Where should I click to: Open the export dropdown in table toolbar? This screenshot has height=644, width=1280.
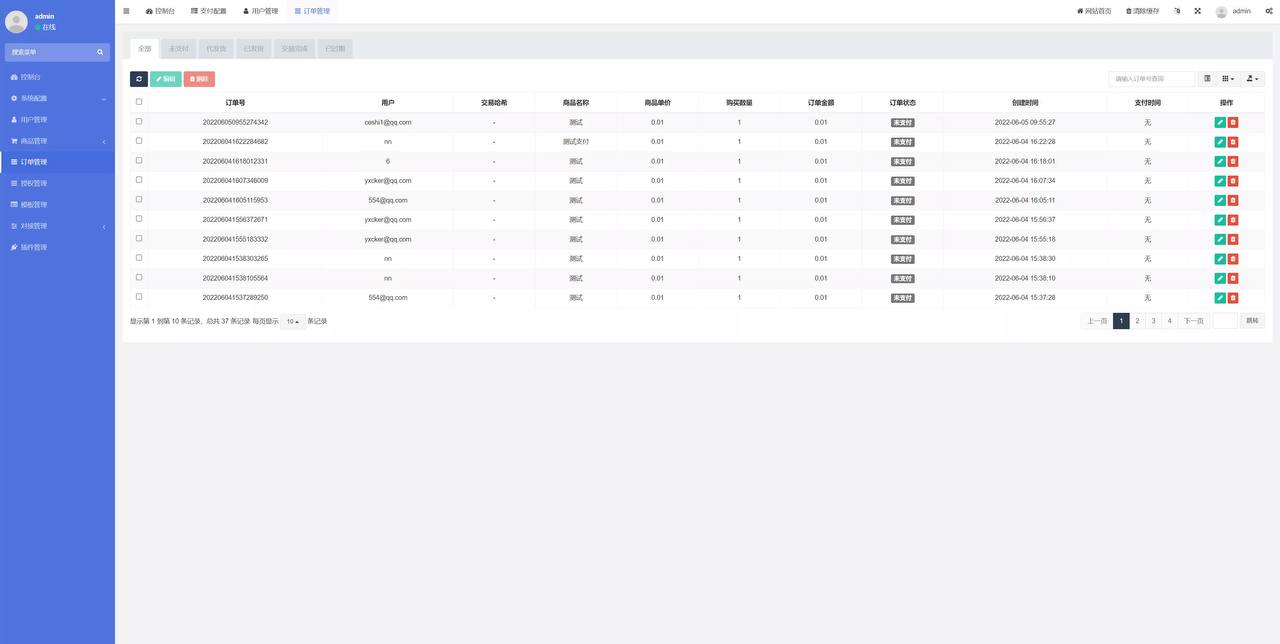[1253, 79]
